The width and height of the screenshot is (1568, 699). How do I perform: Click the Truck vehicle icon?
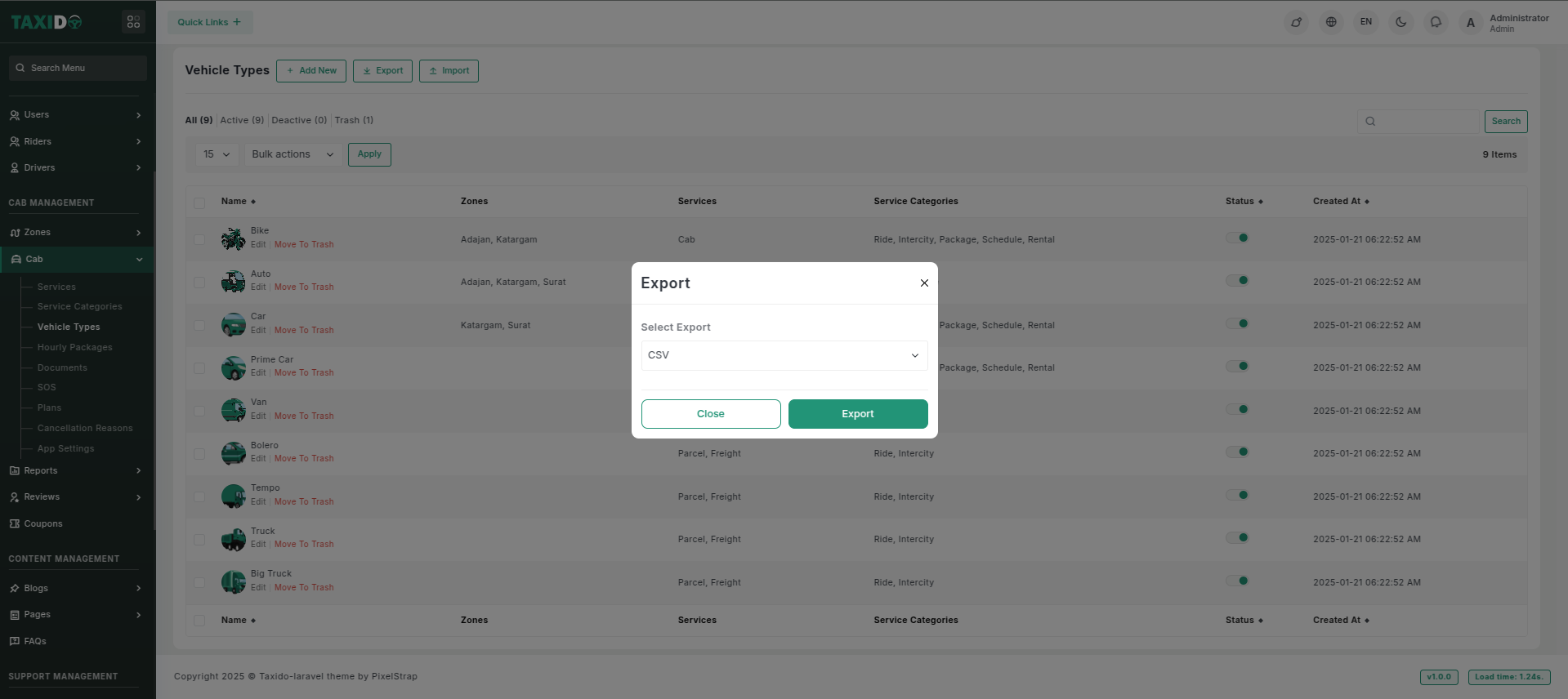(233, 539)
